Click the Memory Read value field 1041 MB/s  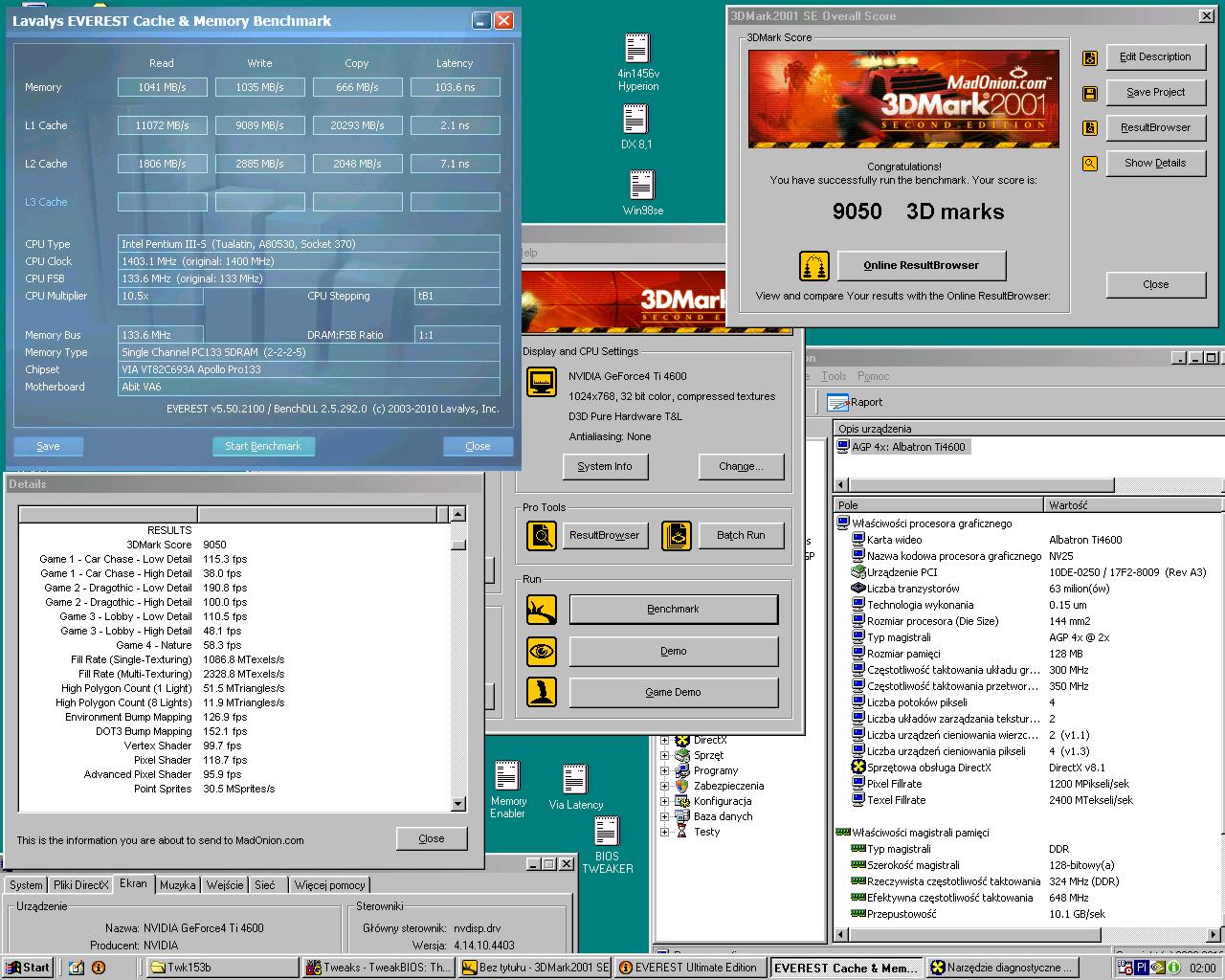[162, 87]
